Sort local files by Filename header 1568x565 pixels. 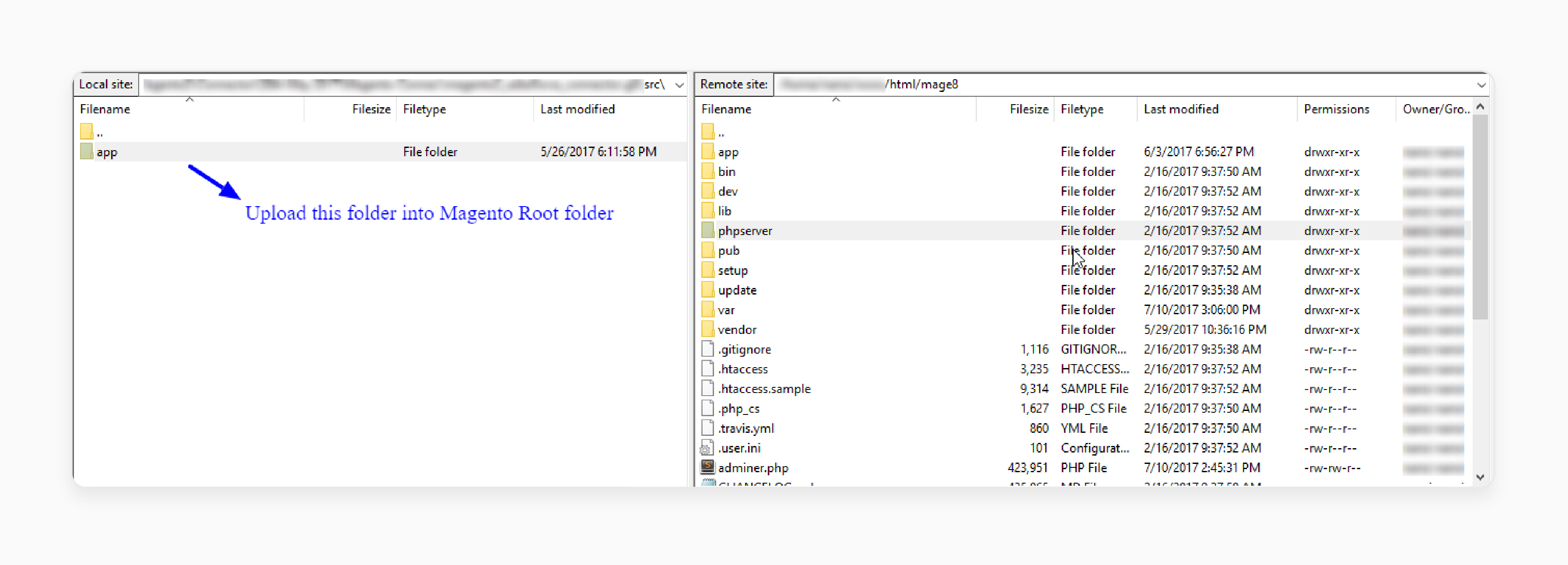coord(105,109)
